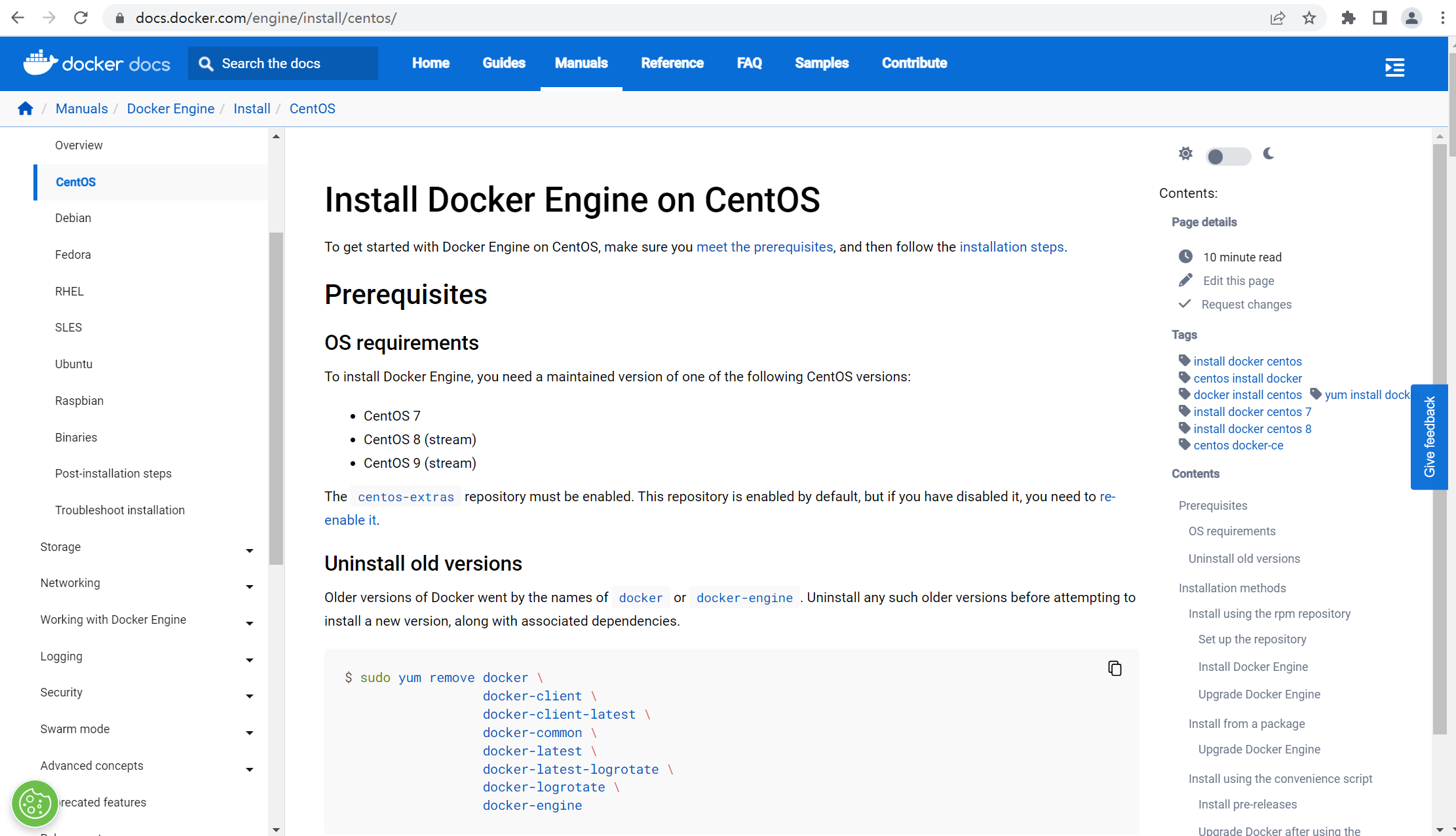Screen dimensions: 1456x836
Task: Enable light mode via the sun icon
Action: (x=1185, y=153)
